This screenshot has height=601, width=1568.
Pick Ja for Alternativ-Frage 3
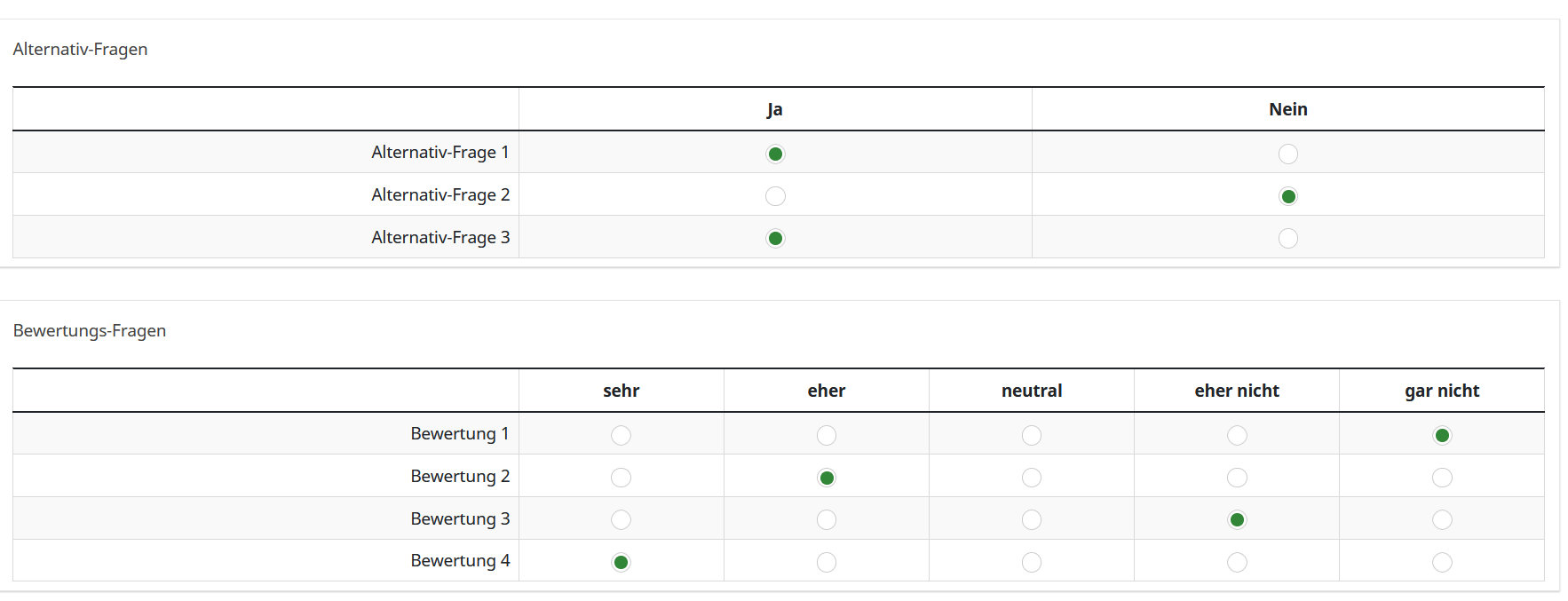click(x=775, y=238)
